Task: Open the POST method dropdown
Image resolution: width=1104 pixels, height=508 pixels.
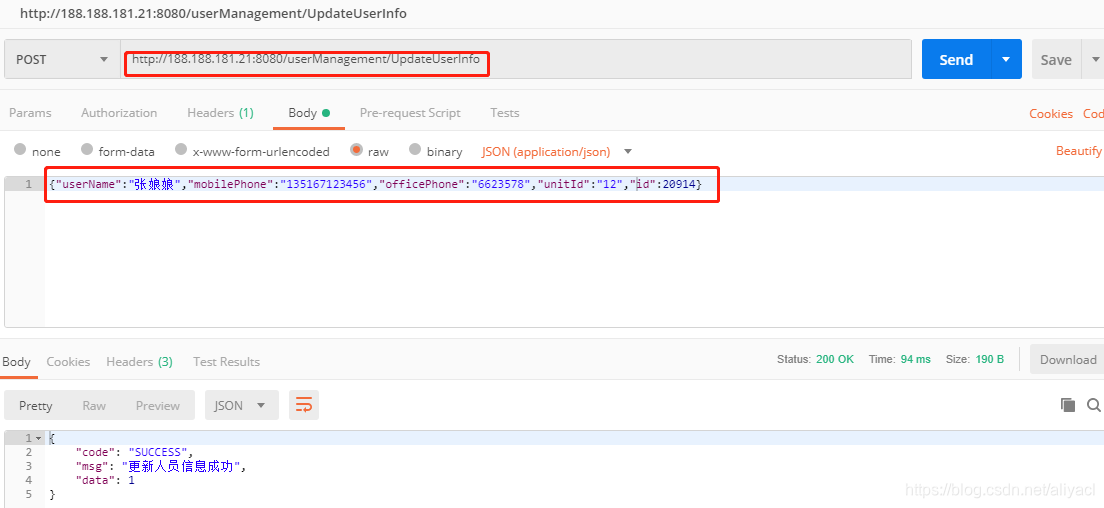Action: (62, 59)
